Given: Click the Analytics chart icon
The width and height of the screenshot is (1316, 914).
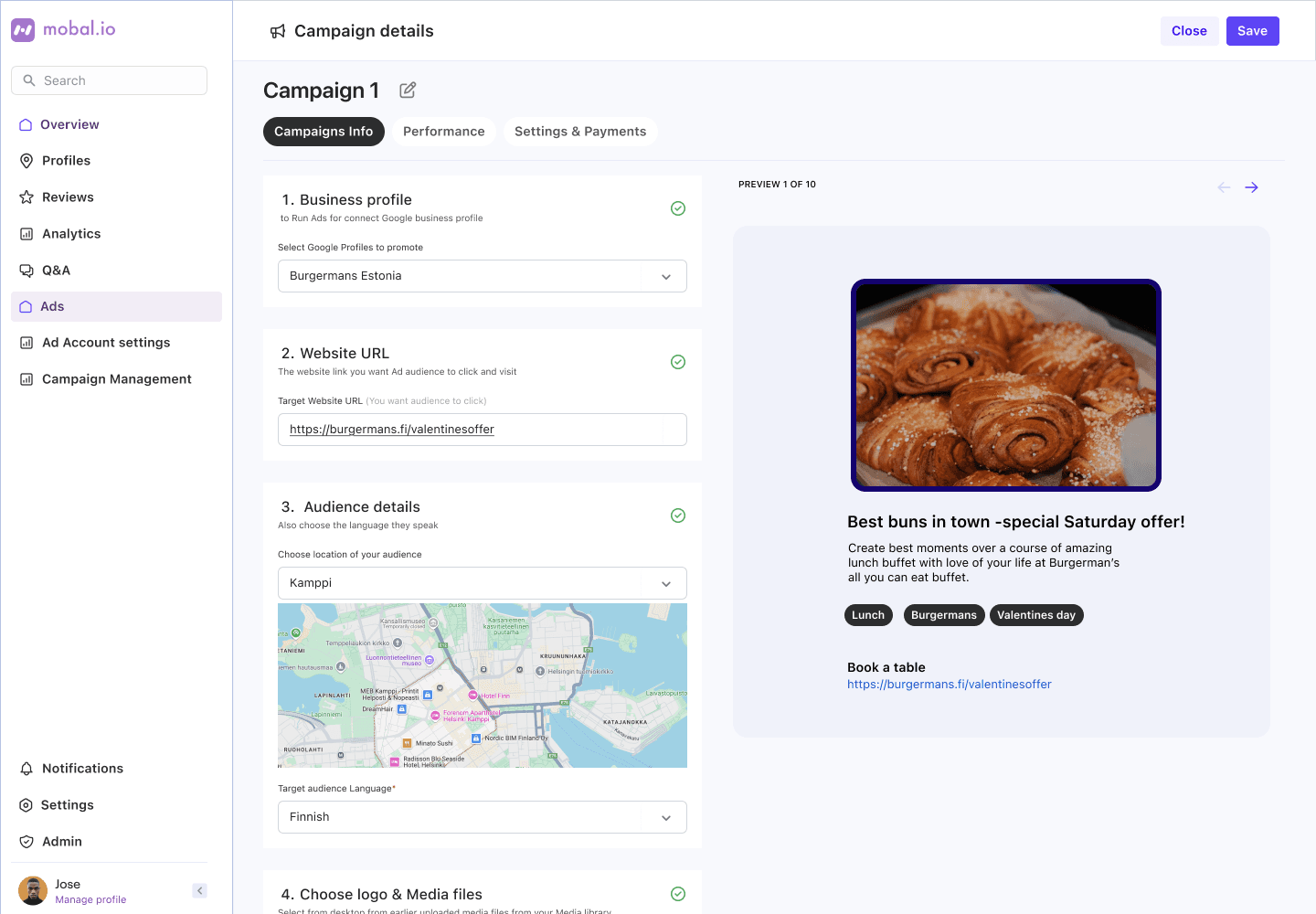Looking at the screenshot, I should click(x=27, y=234).
